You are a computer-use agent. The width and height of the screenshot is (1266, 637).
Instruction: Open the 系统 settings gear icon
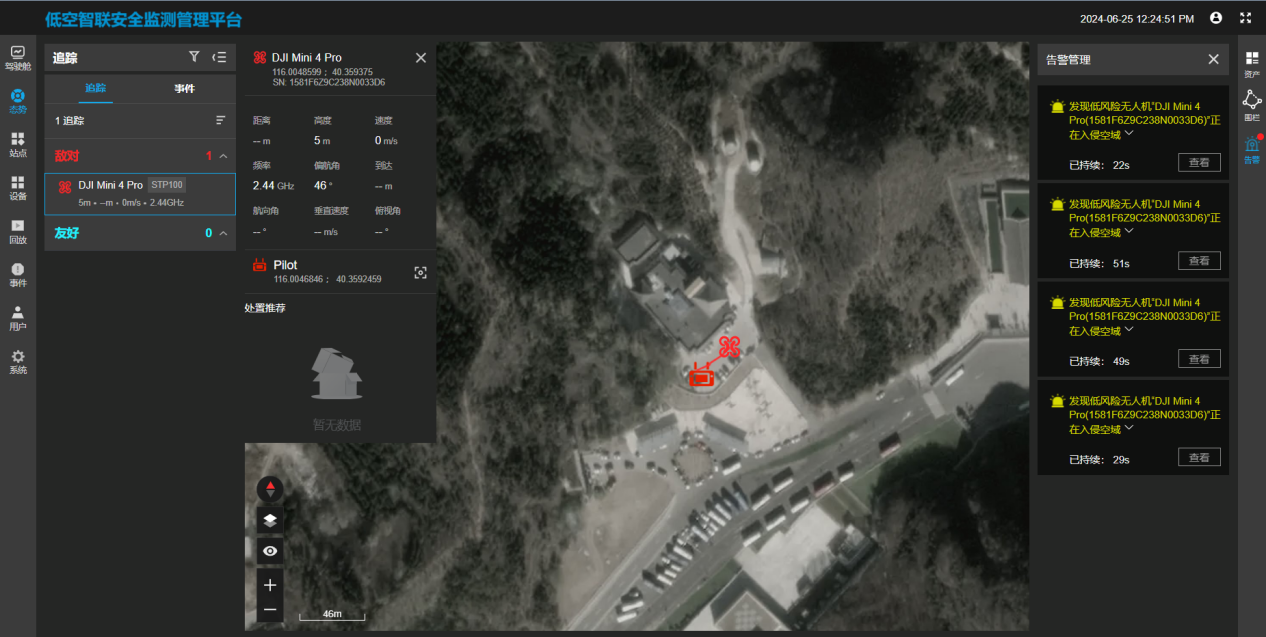pos(18,361)
